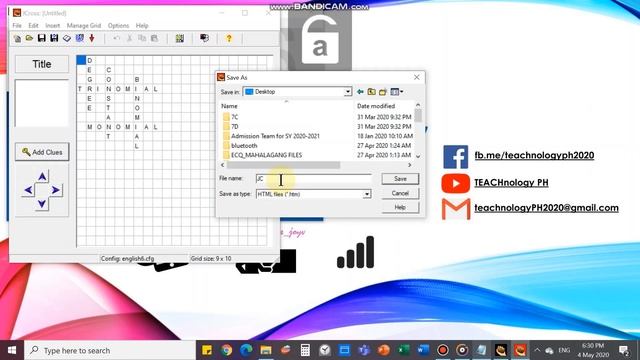Click the title text box under the Title button
Screen dimensions: 640x360
[x=42, y=103]
